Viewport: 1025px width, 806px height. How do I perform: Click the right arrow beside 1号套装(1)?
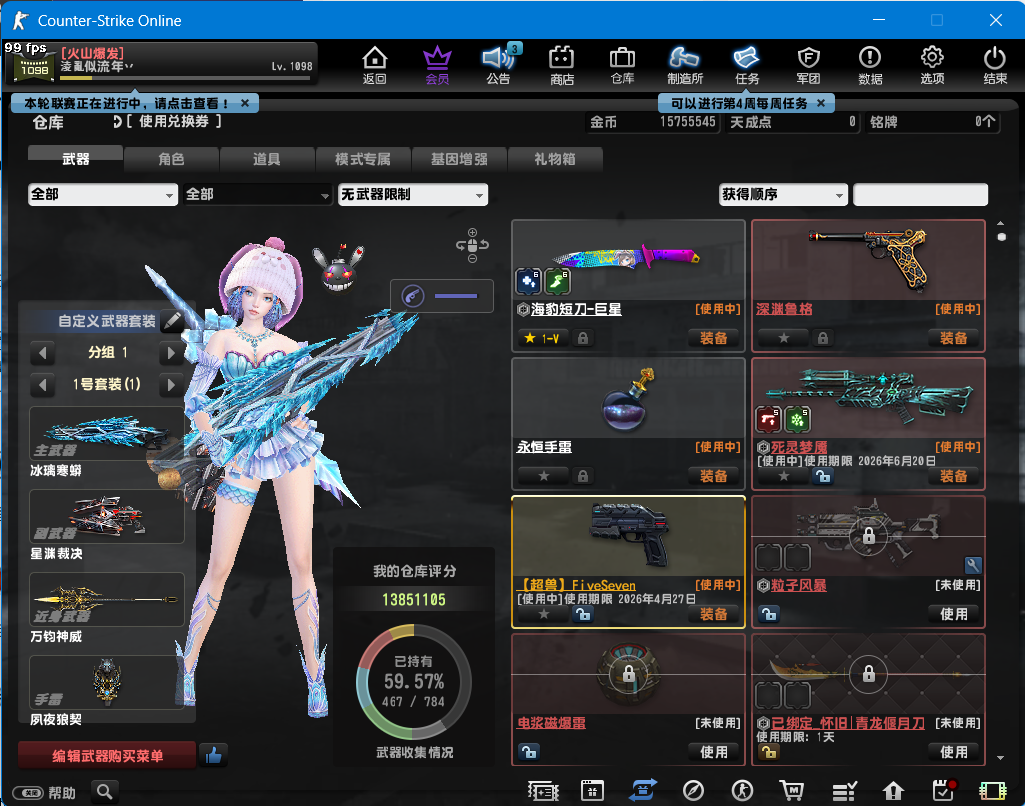171,384
